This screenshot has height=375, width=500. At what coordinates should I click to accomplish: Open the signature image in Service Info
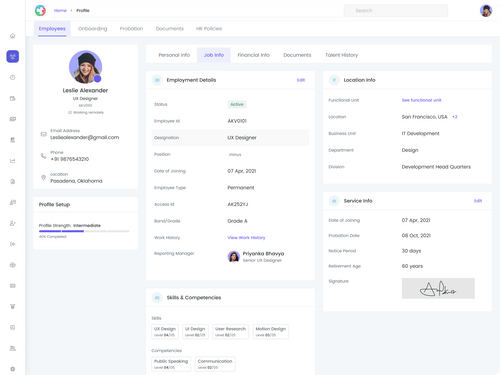click(x=438, y=288)
